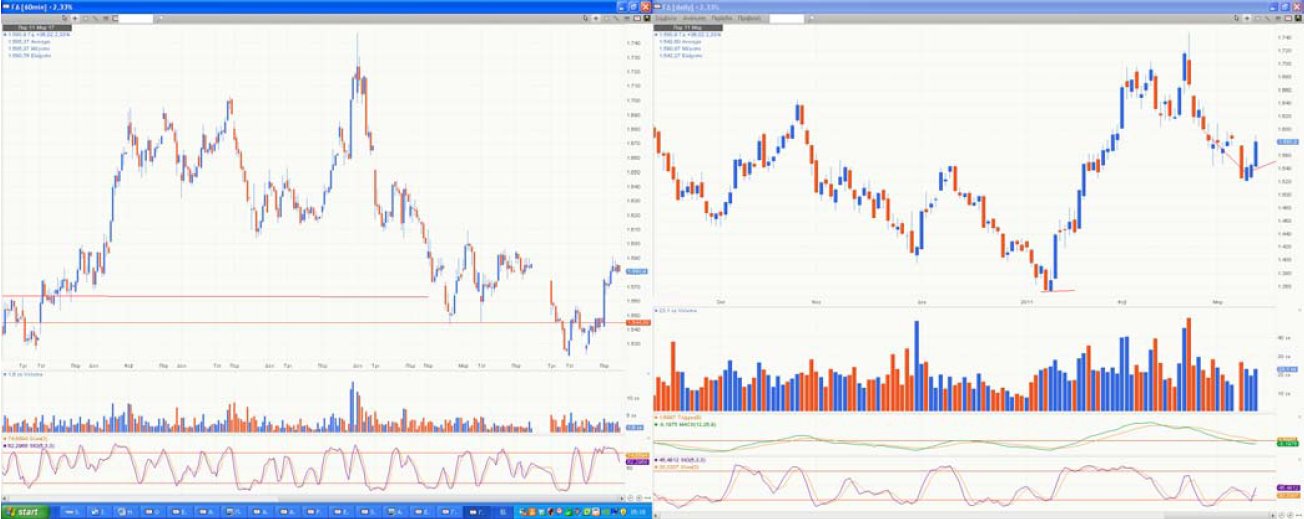
Task: Collapse the price legend in the daily chart
Action: point(655,34)
